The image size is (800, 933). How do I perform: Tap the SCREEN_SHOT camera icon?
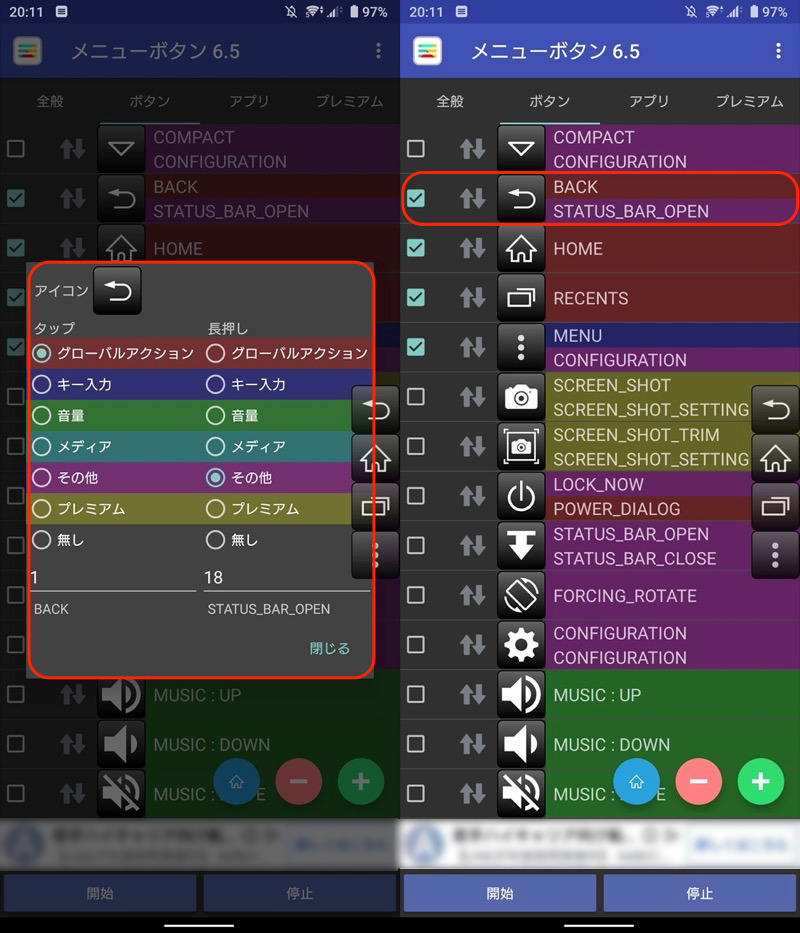[x=521, y=398]
